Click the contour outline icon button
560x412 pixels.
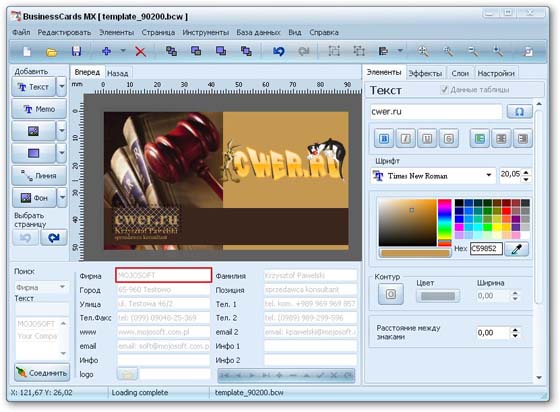[x=391, y=294]
